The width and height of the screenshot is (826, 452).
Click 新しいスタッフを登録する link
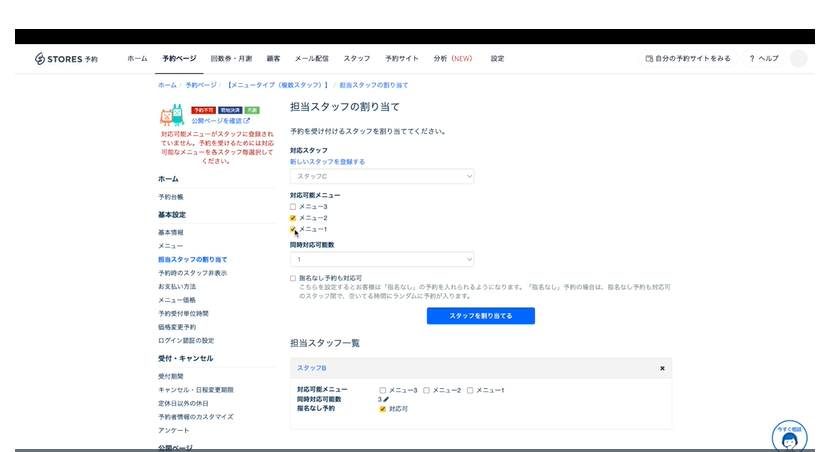(327, 161)
